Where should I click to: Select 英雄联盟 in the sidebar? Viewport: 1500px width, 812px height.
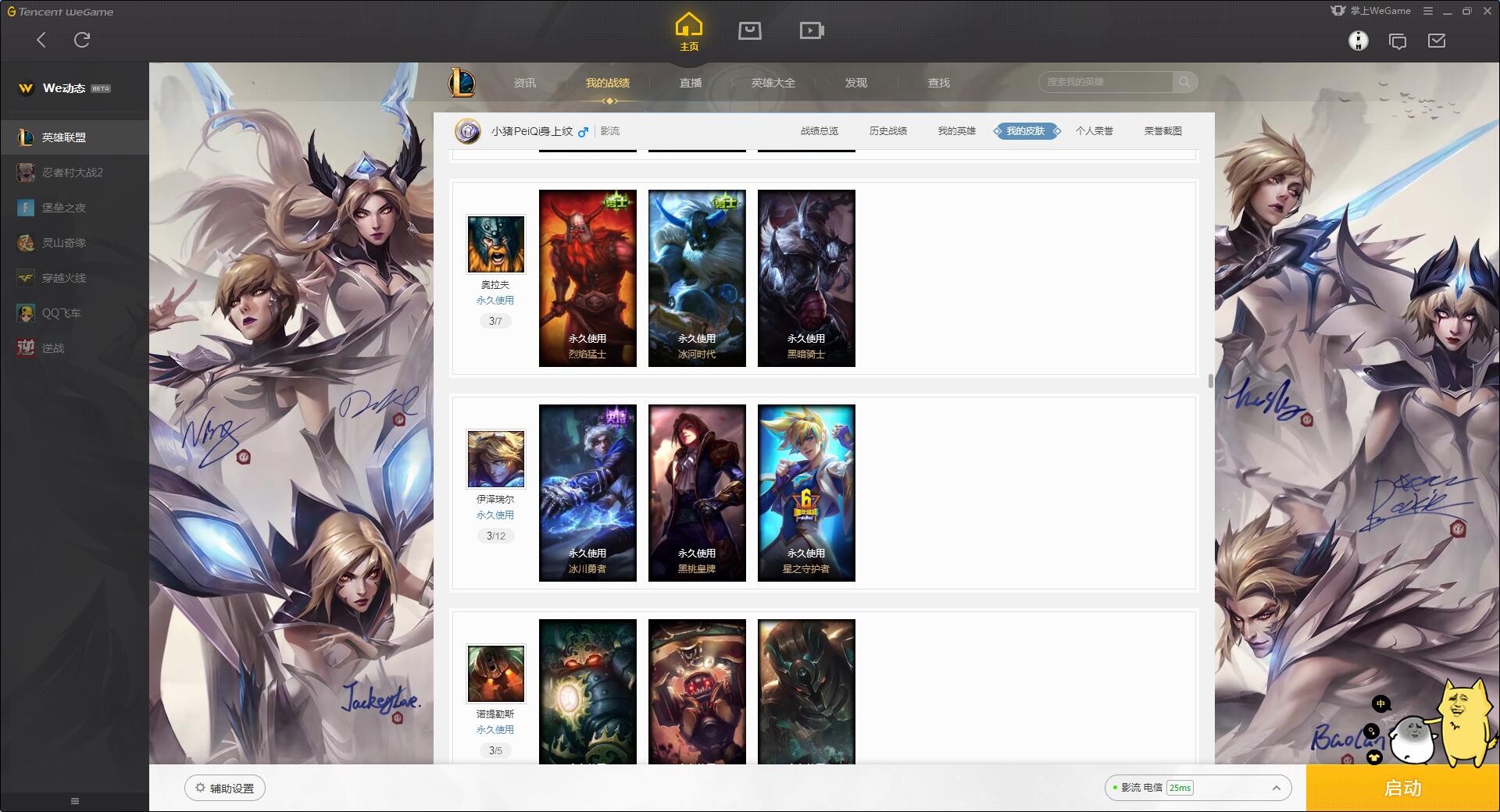pos(74,137)
